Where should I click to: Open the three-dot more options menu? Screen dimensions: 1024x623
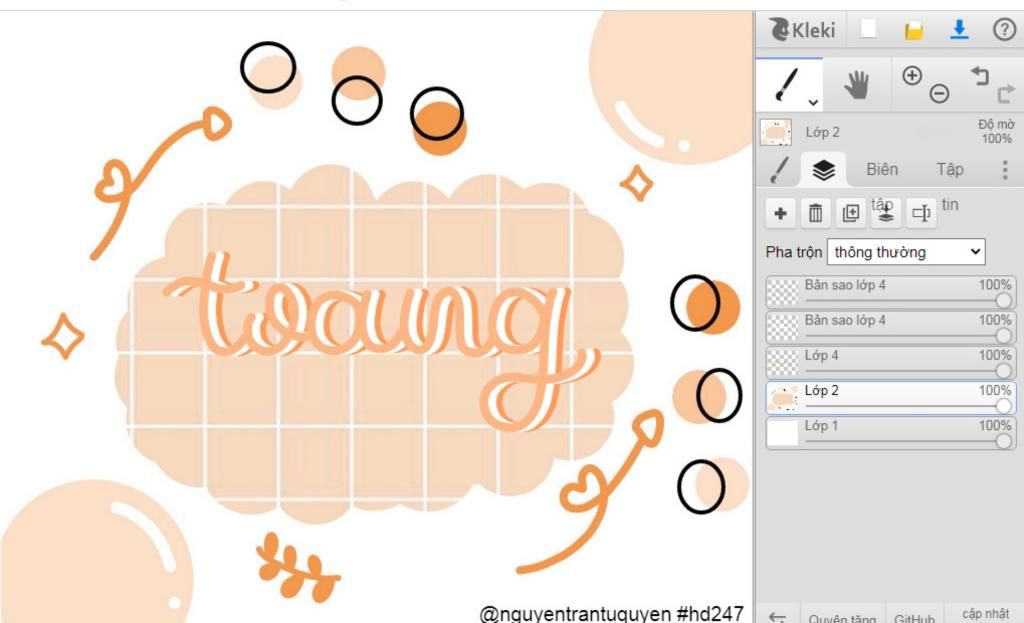coord(1004,170)
